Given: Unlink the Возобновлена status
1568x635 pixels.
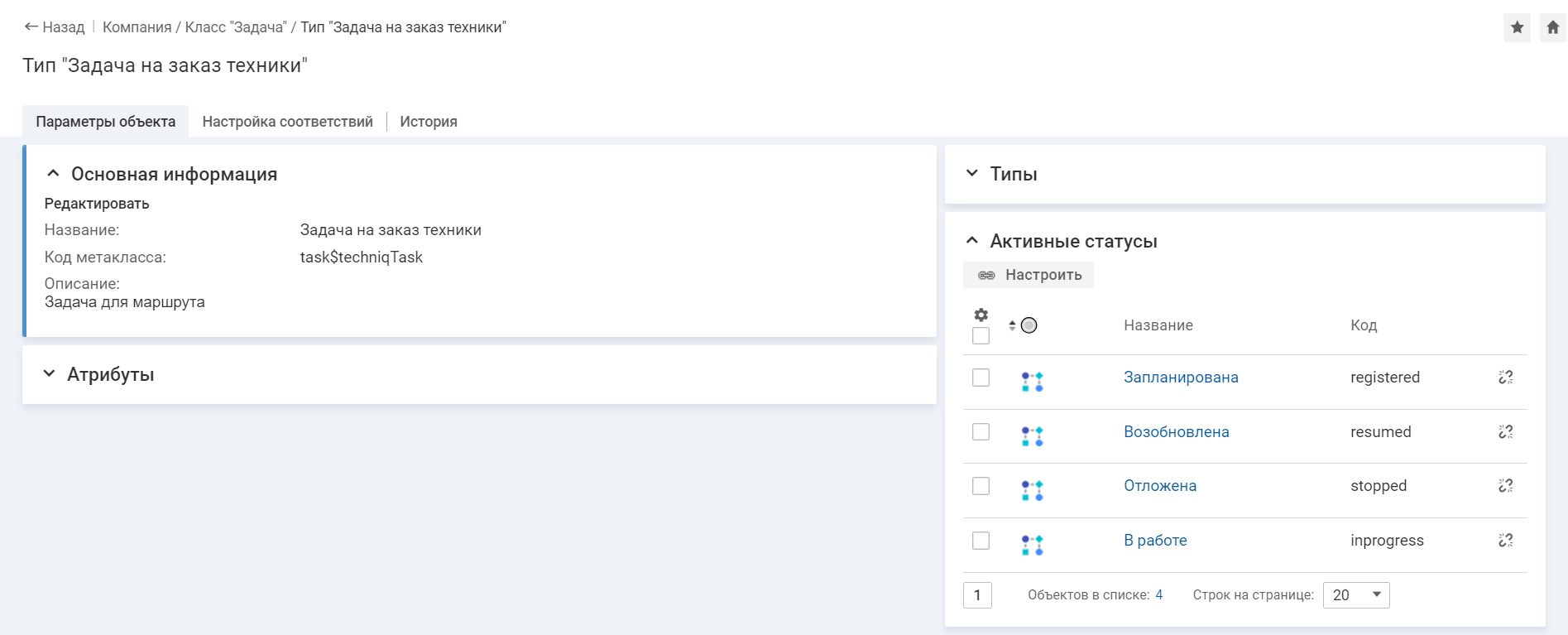Looking at the screenshot, I should (x=1505, y=432).
